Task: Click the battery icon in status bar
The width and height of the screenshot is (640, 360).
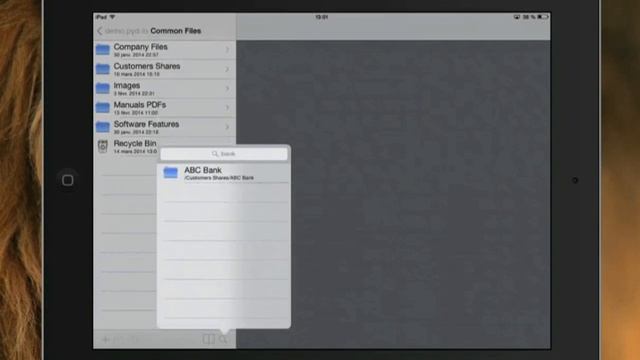Action: [x=543, y=17]
